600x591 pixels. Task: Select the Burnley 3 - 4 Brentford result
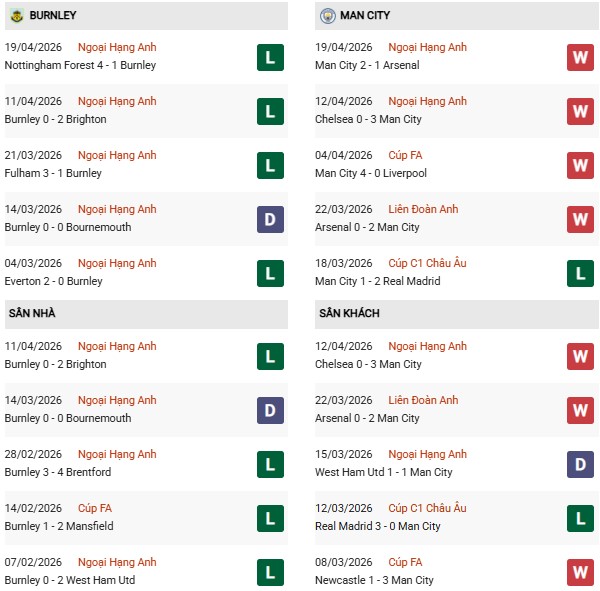[60, 472]
